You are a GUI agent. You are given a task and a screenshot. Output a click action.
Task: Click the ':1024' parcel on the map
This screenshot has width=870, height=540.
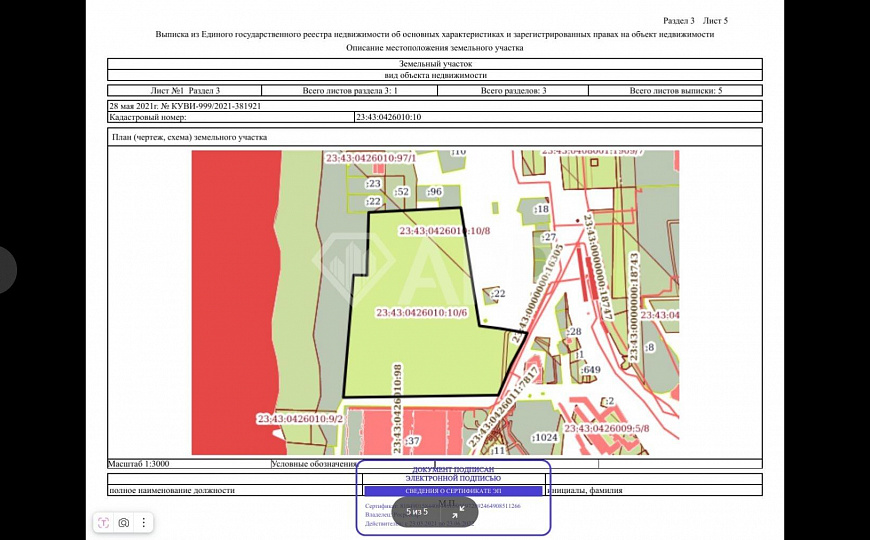[x=545, y=437]
